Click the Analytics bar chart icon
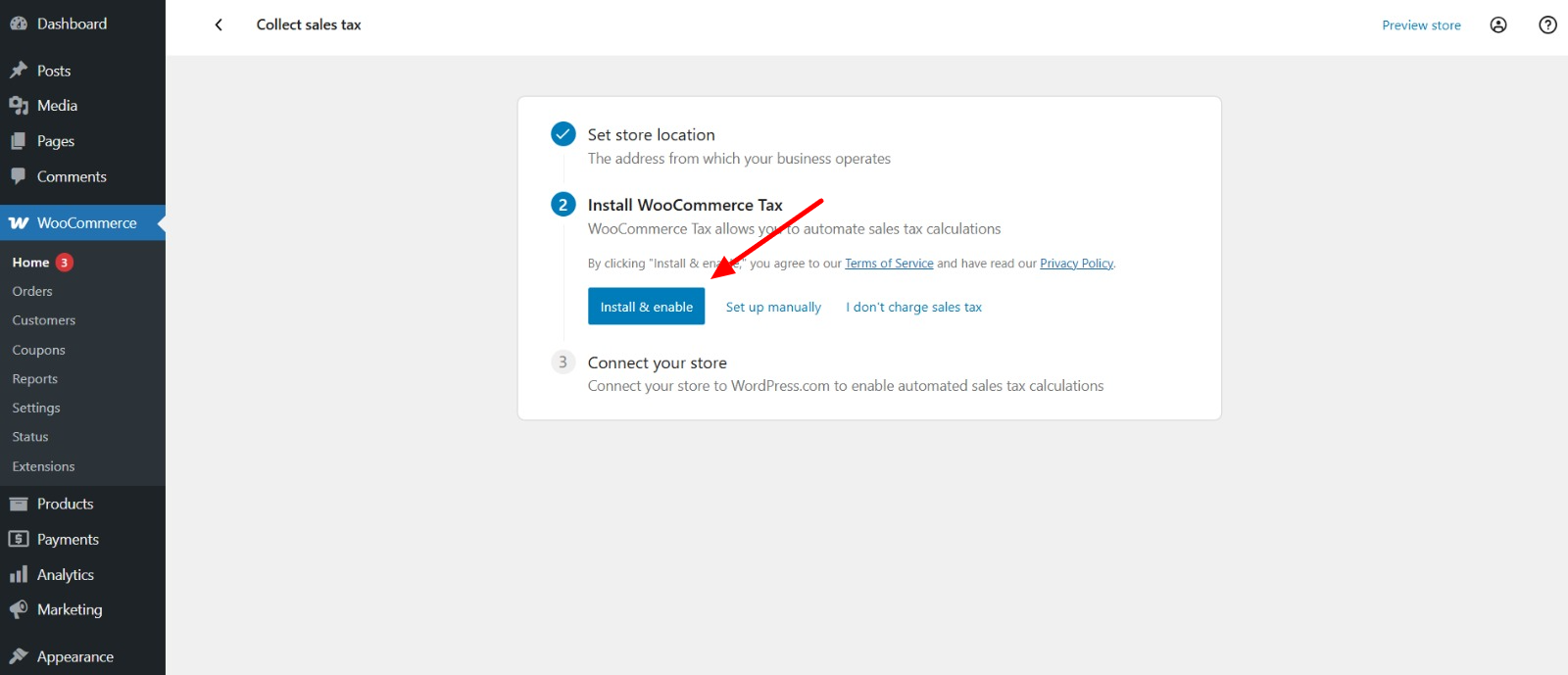The image size is (1568, 675). (19, 574)
